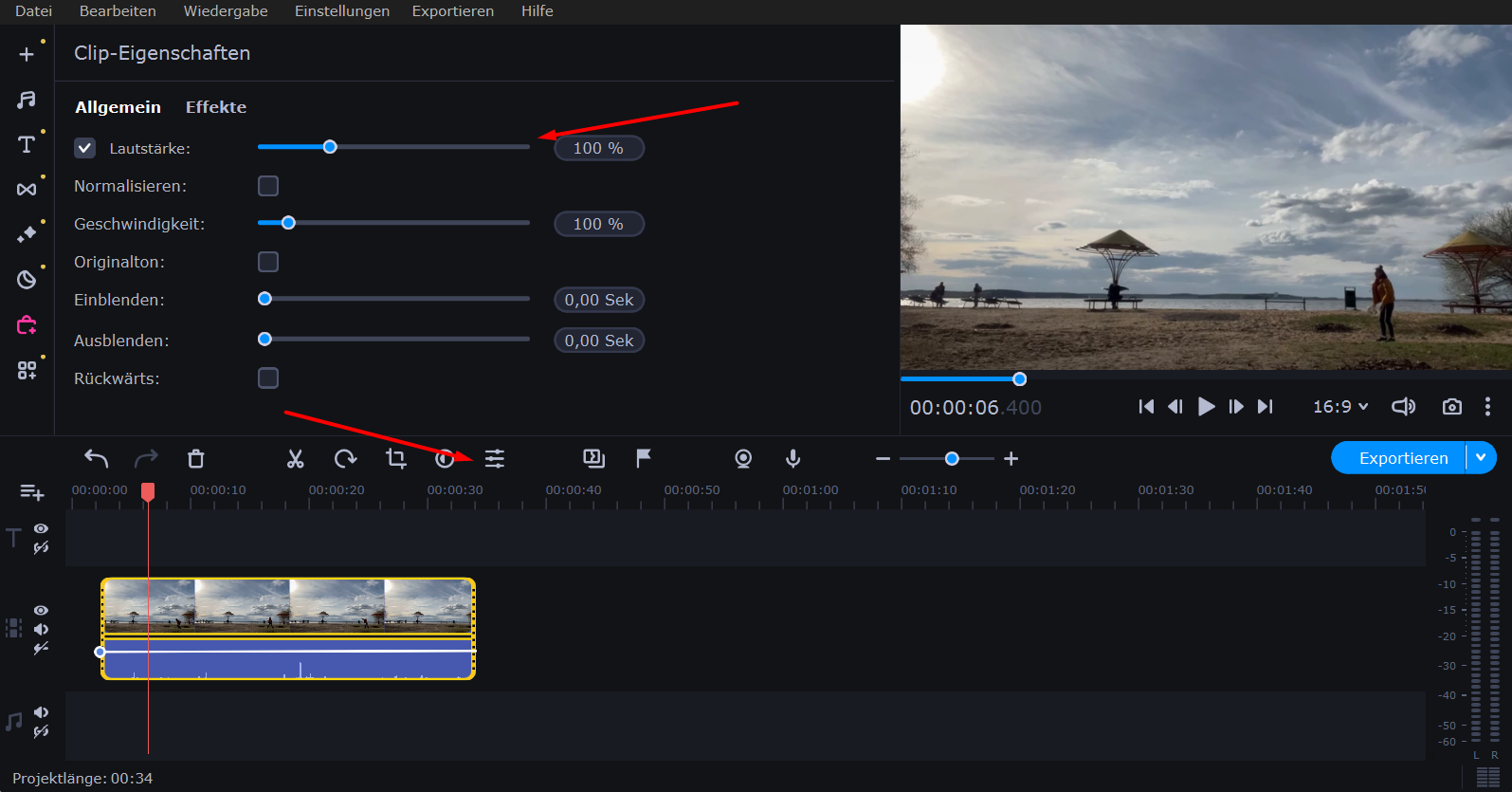This screenshot has width=1512, height=792.
Task: Open the 16:9 aspect ratio dropdown
Action: 1340,407
